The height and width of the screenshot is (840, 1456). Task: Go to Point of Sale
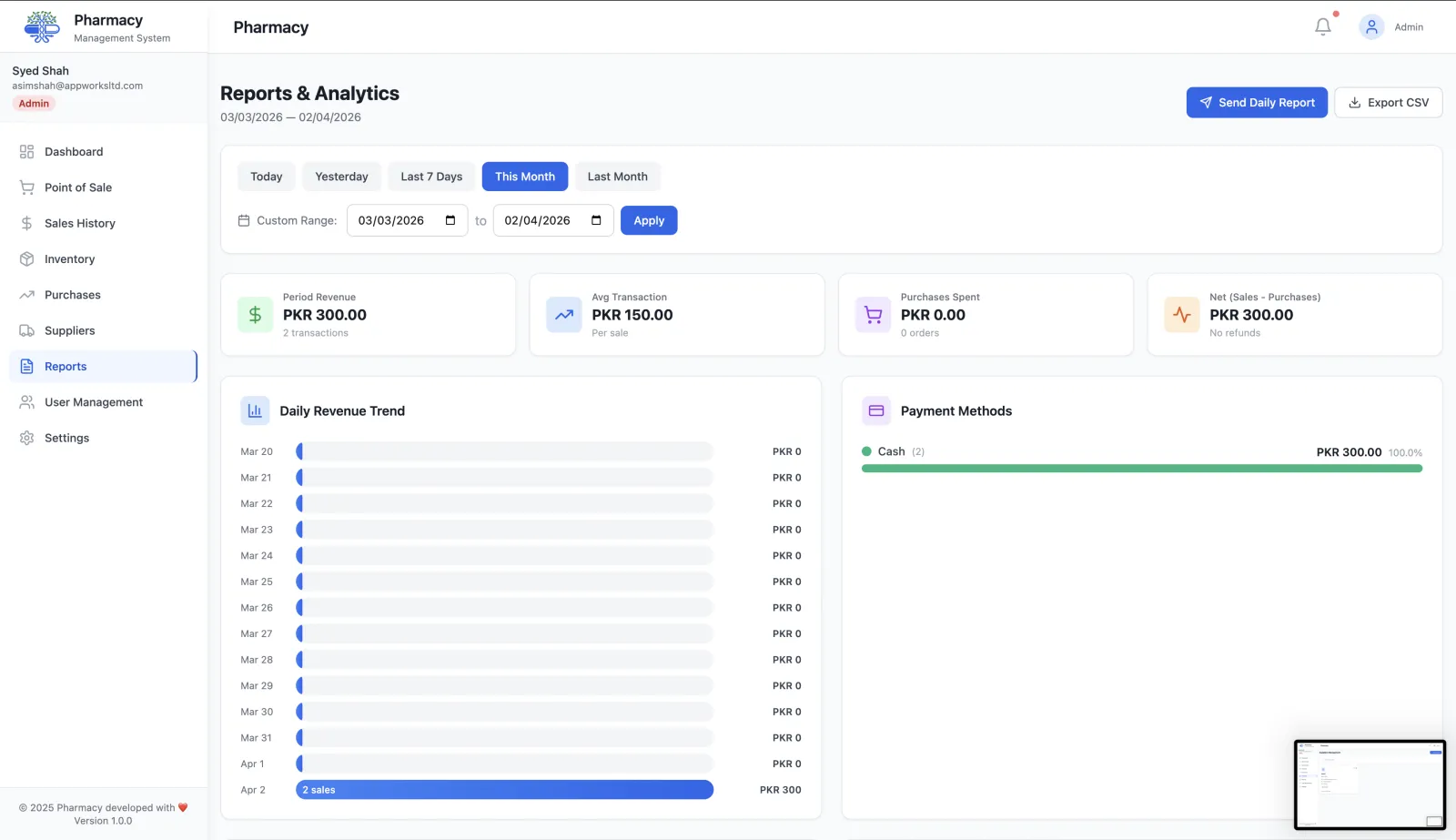click(103, 187)
